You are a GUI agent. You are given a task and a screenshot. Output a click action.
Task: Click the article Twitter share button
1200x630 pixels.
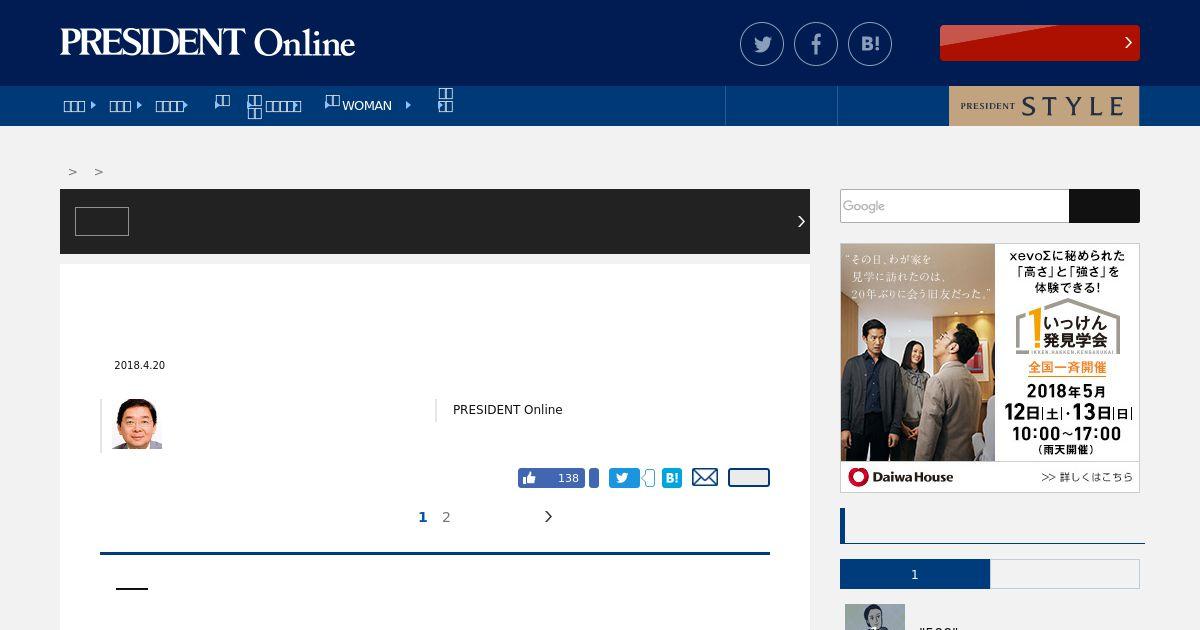tap(624, 478)
